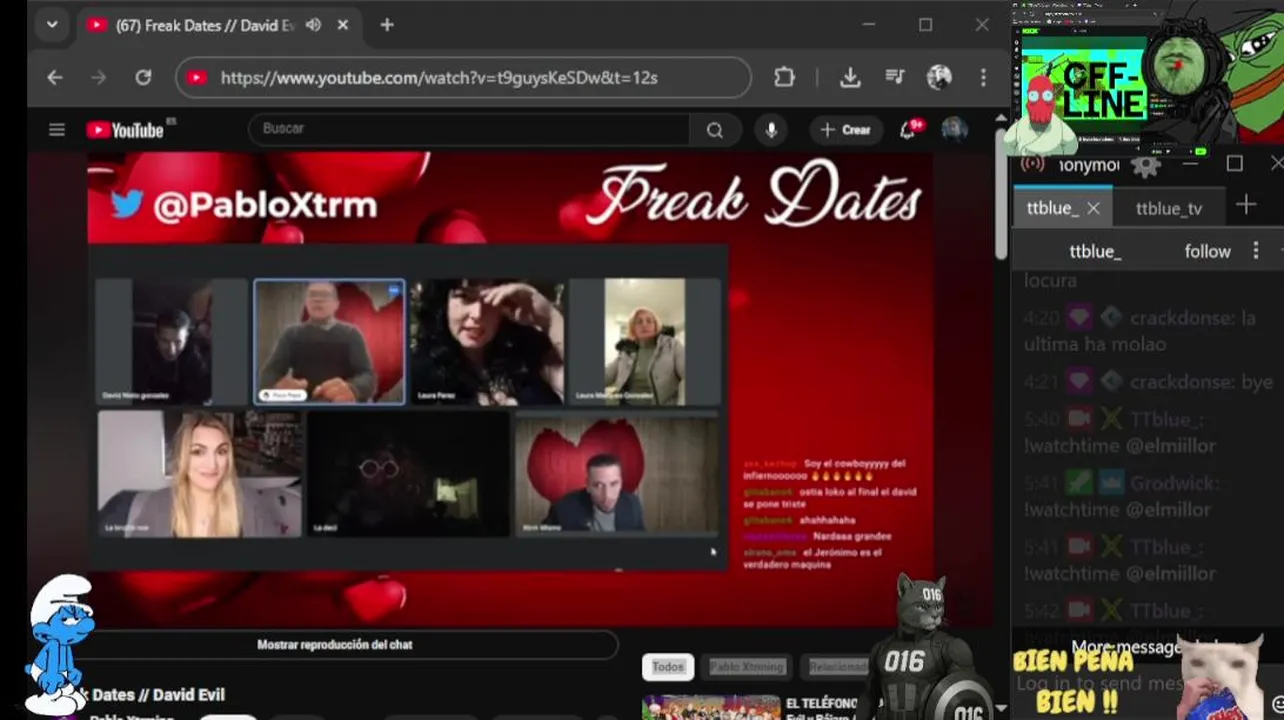The image size is (1284, 720).
Task: Focus the Buscar search field
Action: pyautogui.click(x=468, y=129)
